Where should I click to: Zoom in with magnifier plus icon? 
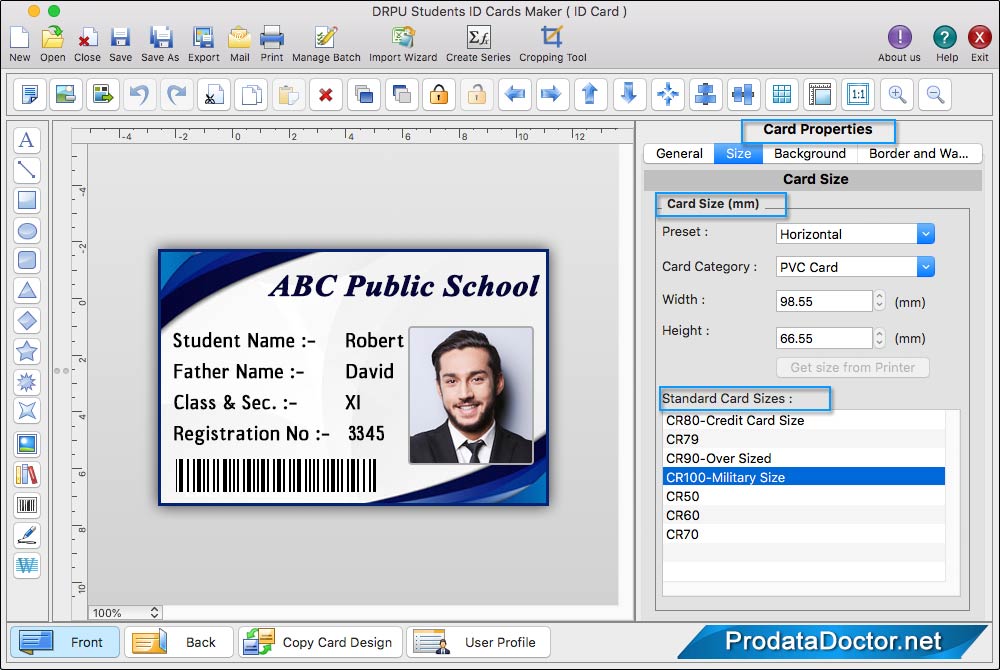coord(897,94)
